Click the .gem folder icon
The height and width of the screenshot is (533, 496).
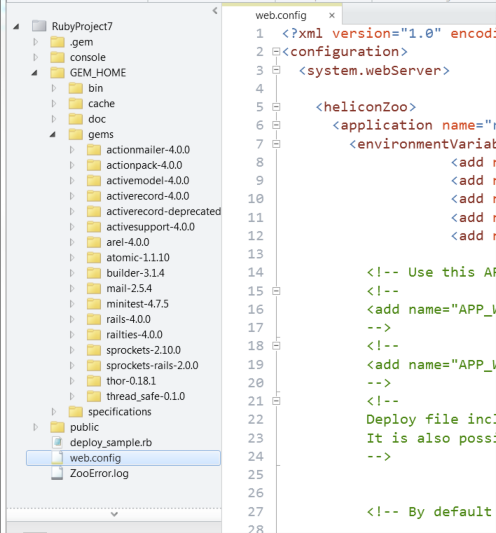[x=57, y=42]
